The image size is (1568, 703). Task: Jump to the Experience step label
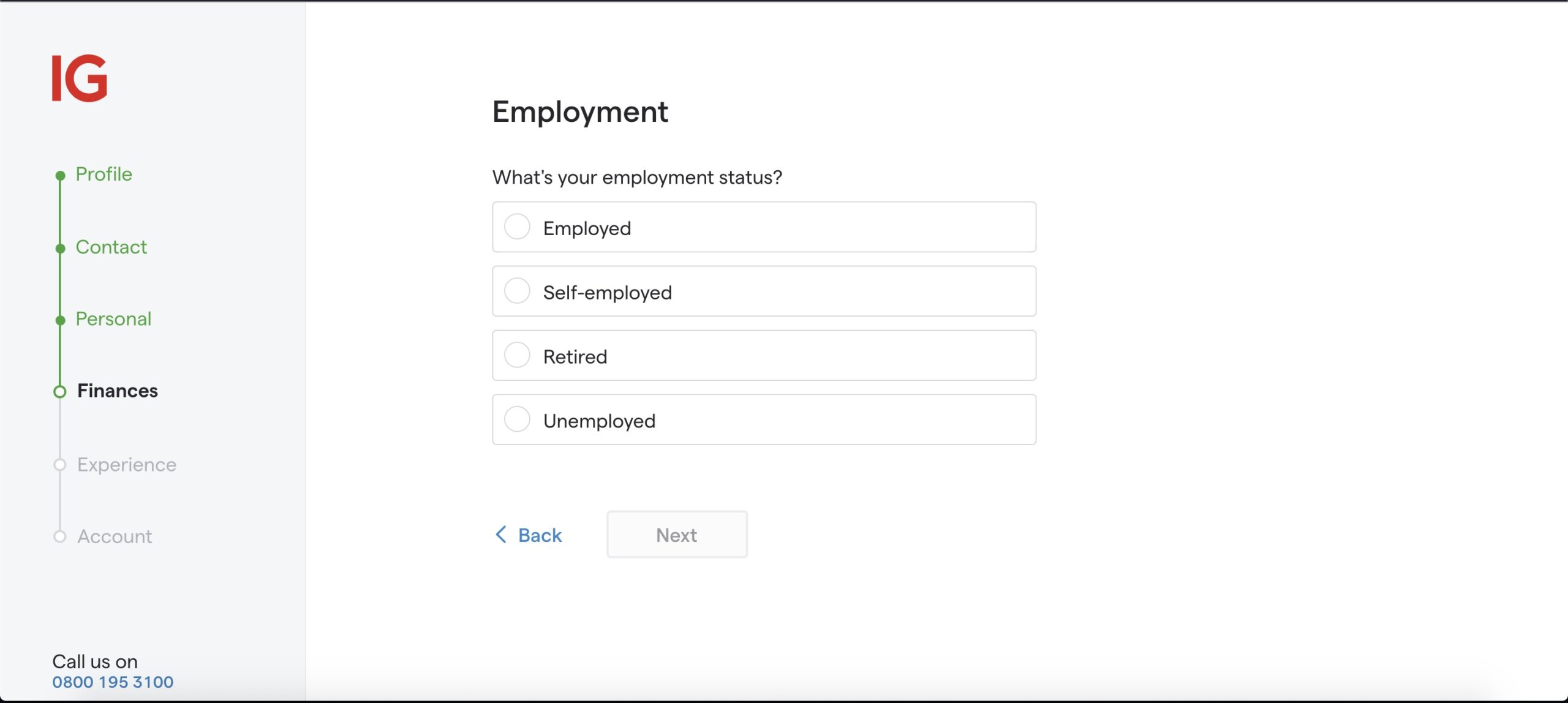[x=127, y=465]
